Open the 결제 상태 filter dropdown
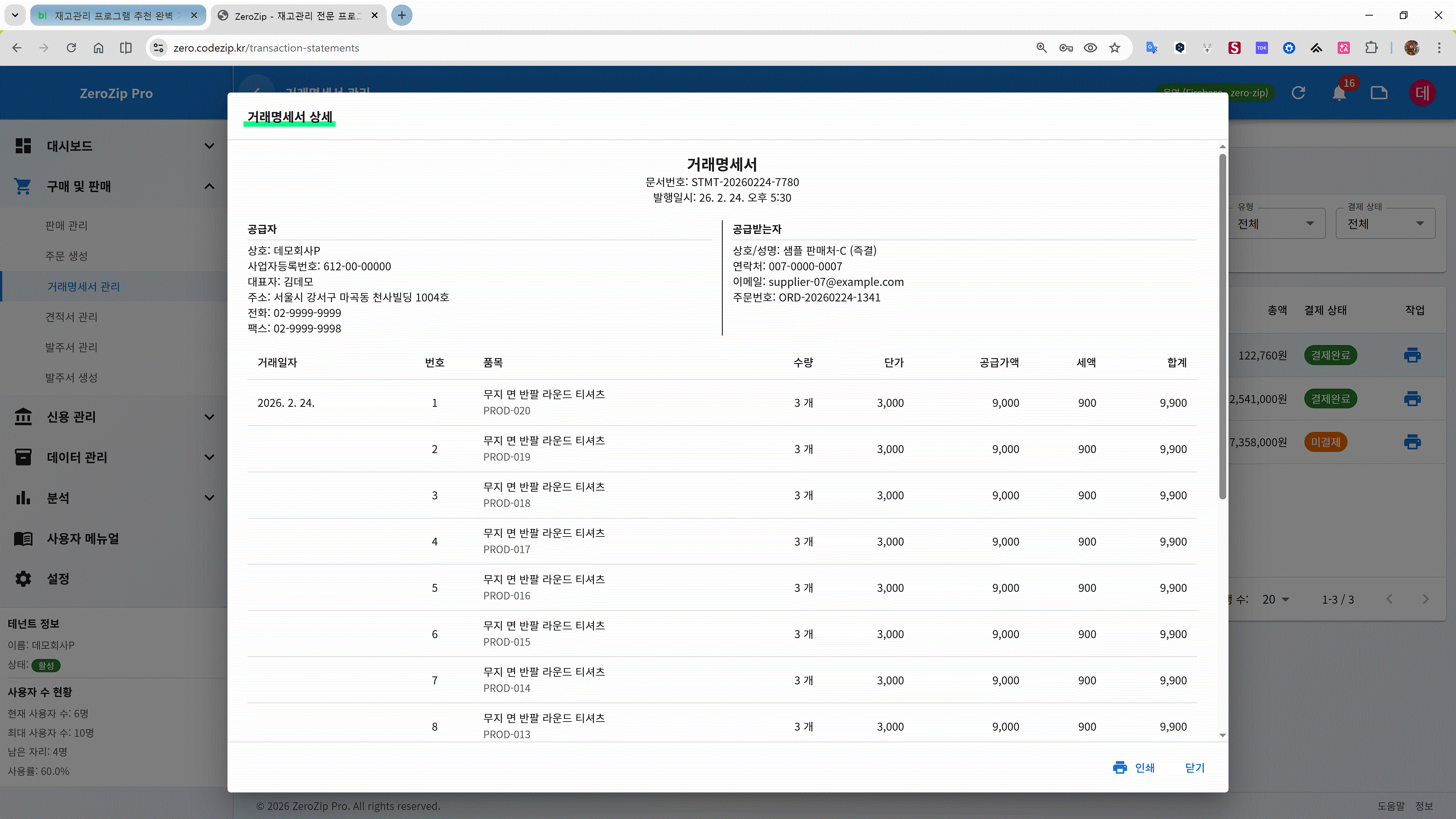Viewport: 1456px width, 819px height. click(x=1385, y=224)
